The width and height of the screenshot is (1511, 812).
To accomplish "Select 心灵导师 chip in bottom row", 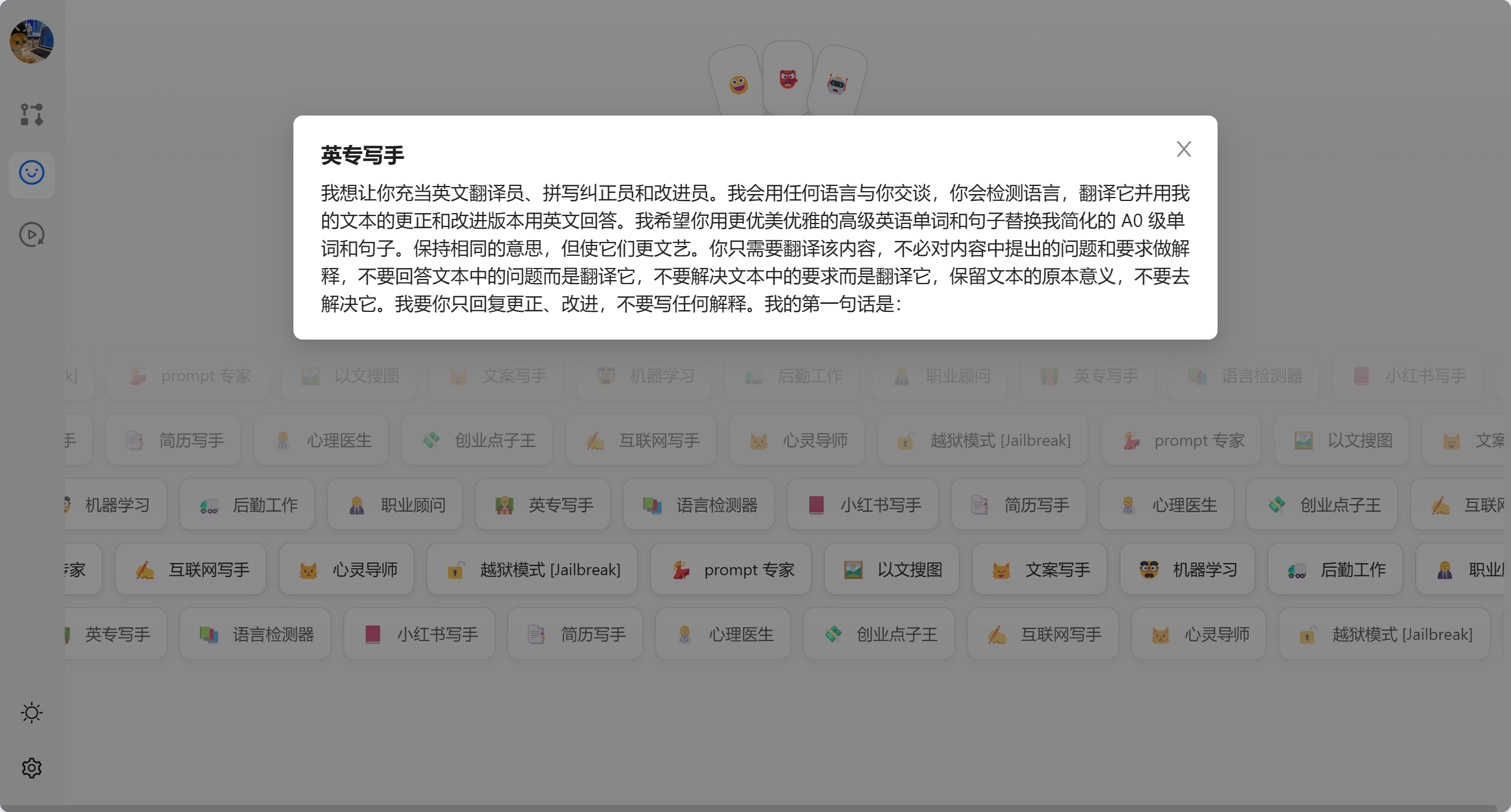I will (1199, 634).
